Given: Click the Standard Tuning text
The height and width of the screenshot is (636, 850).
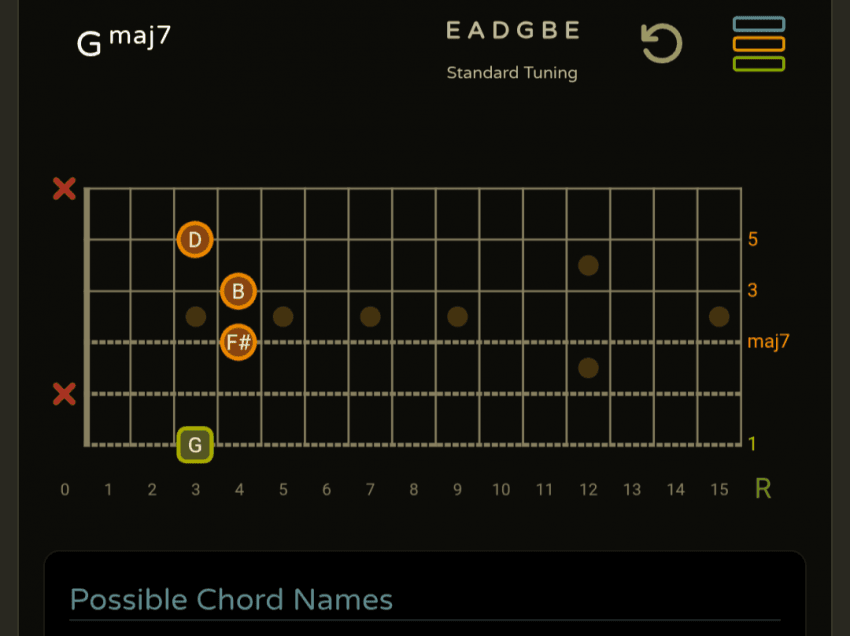Looking at the screenshot, I should 512,73.
